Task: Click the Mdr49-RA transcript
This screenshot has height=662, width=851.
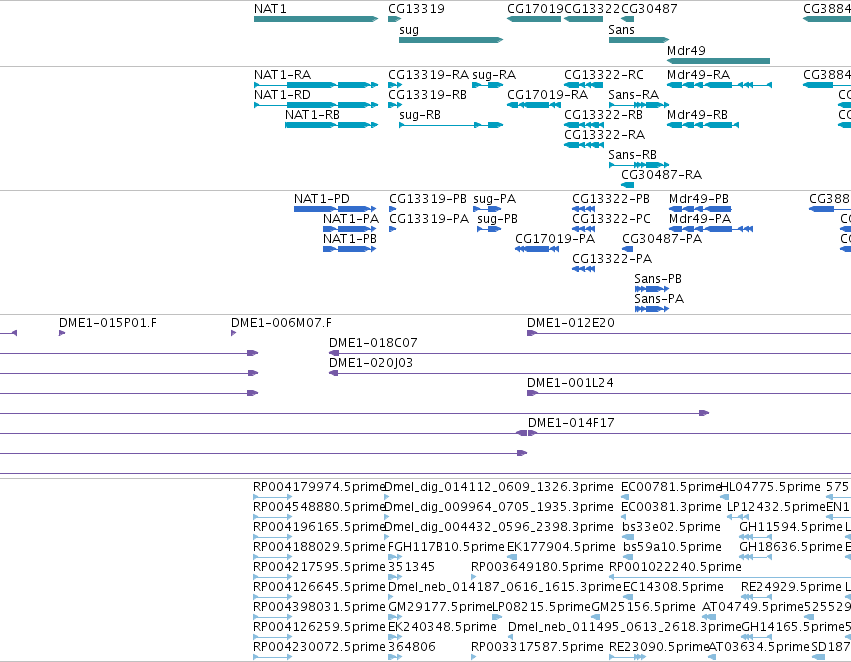Action: coord(720,85)
